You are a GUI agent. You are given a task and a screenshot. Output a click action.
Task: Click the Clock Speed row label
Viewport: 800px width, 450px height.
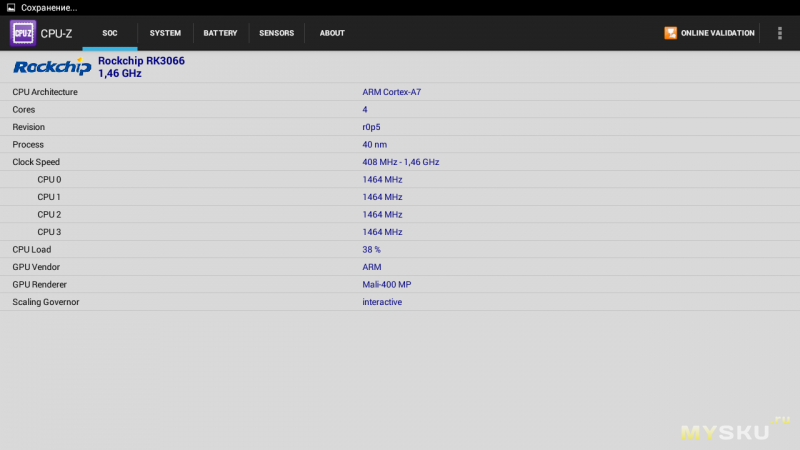(x=36, y=162)
